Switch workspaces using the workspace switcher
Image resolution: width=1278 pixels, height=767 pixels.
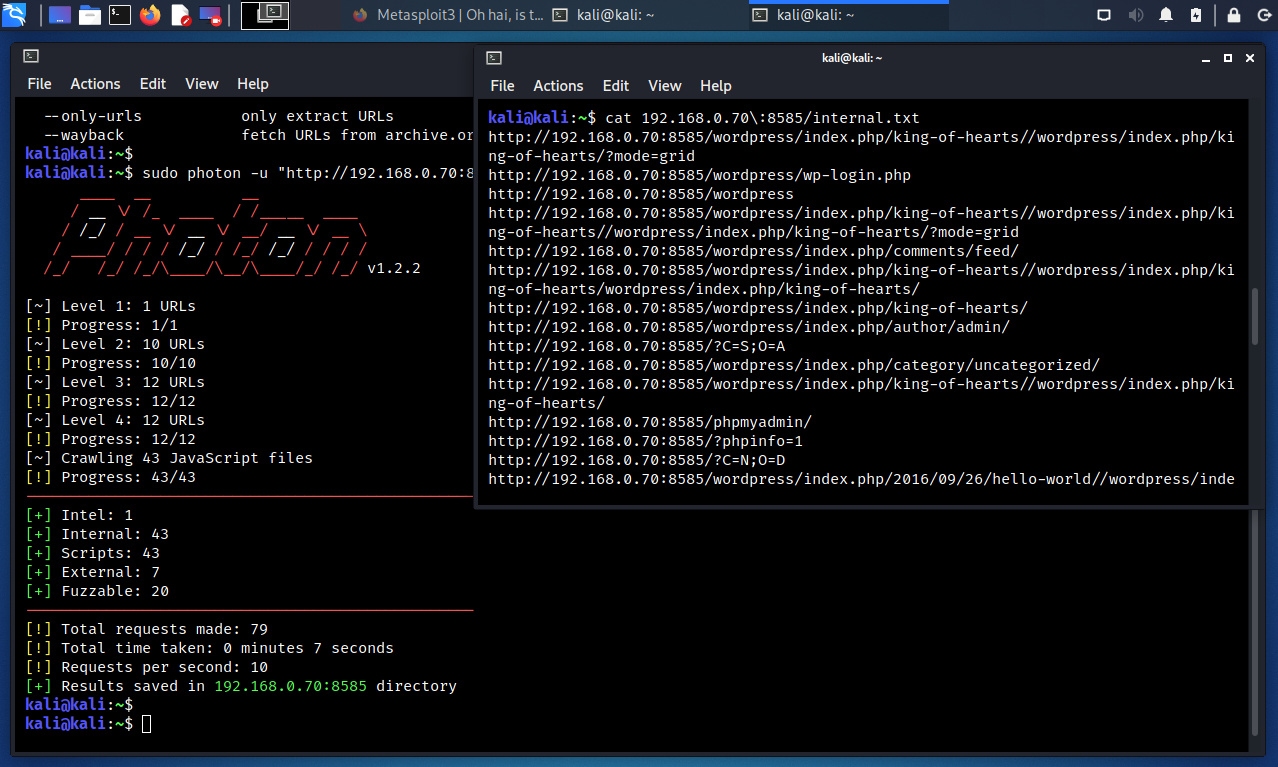click(x=265, y=15)
